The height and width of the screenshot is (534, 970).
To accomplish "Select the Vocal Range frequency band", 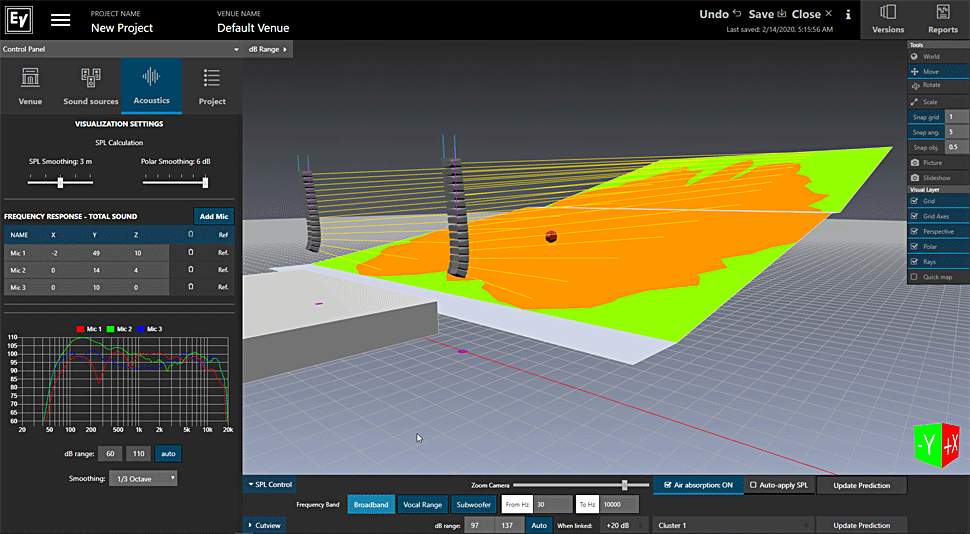I will [x=422, y=505].
